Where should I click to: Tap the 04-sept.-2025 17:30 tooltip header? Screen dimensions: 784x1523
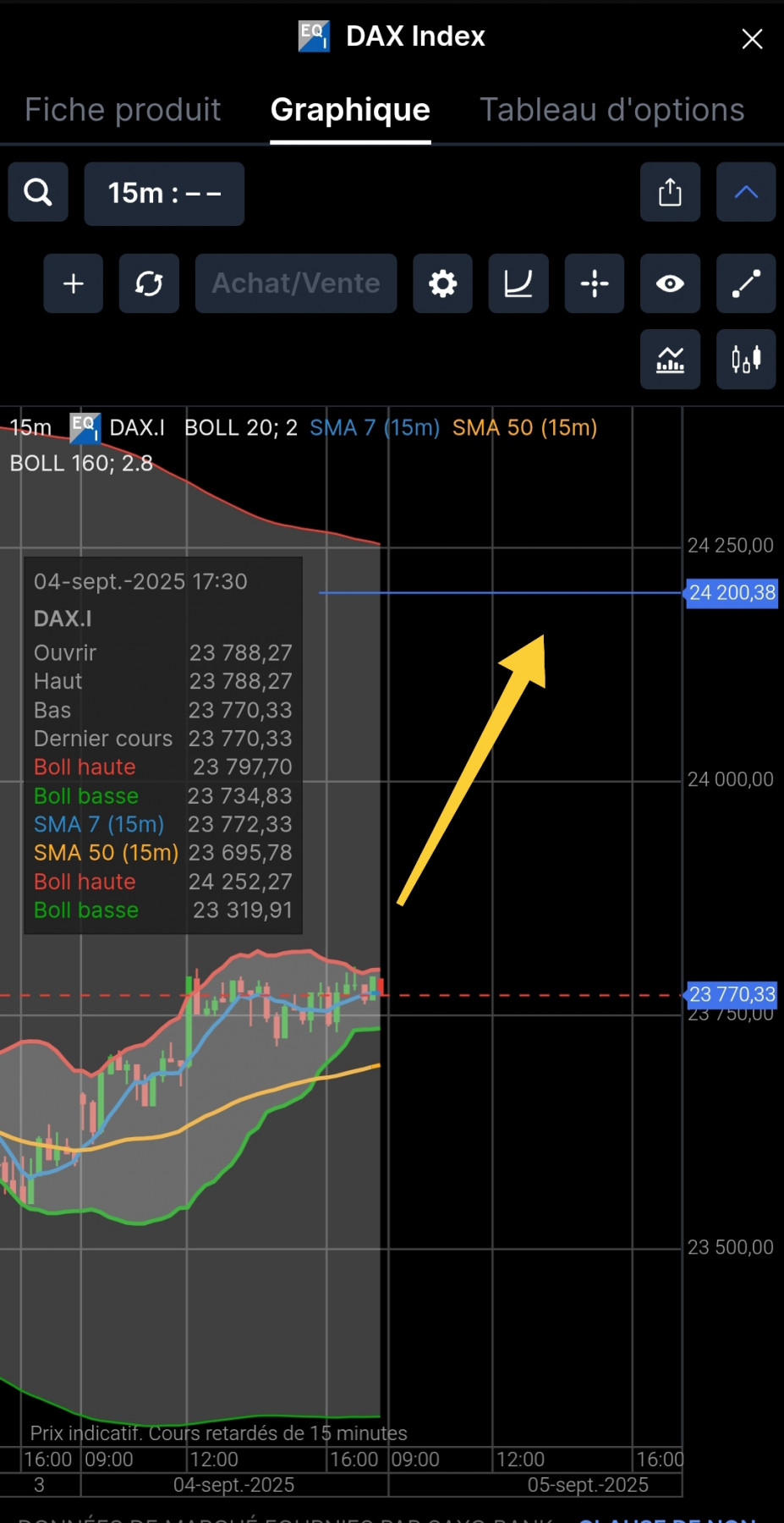(140, 582)
